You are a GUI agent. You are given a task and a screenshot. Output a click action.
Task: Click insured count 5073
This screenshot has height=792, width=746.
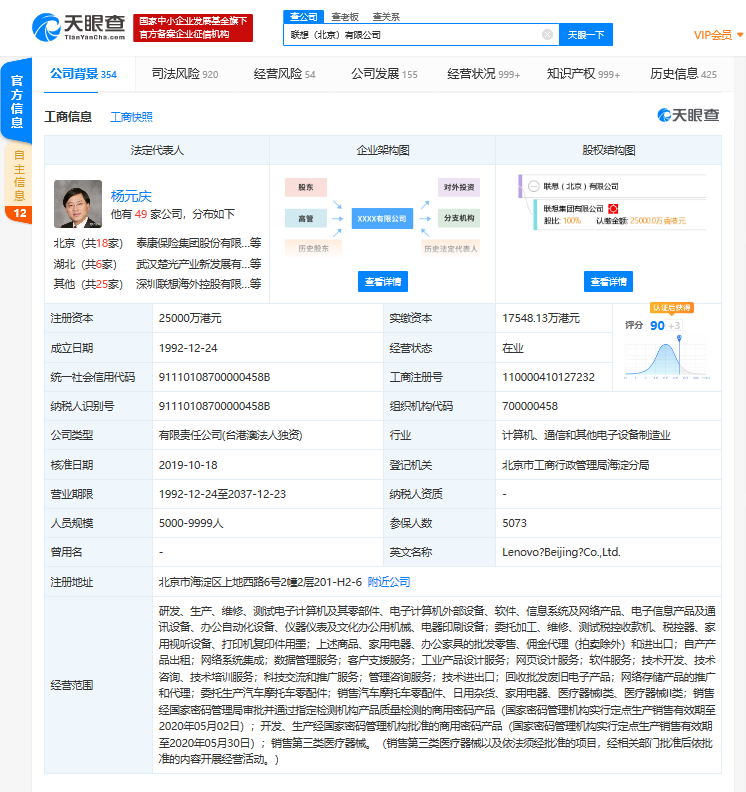(x=514, y=523)
